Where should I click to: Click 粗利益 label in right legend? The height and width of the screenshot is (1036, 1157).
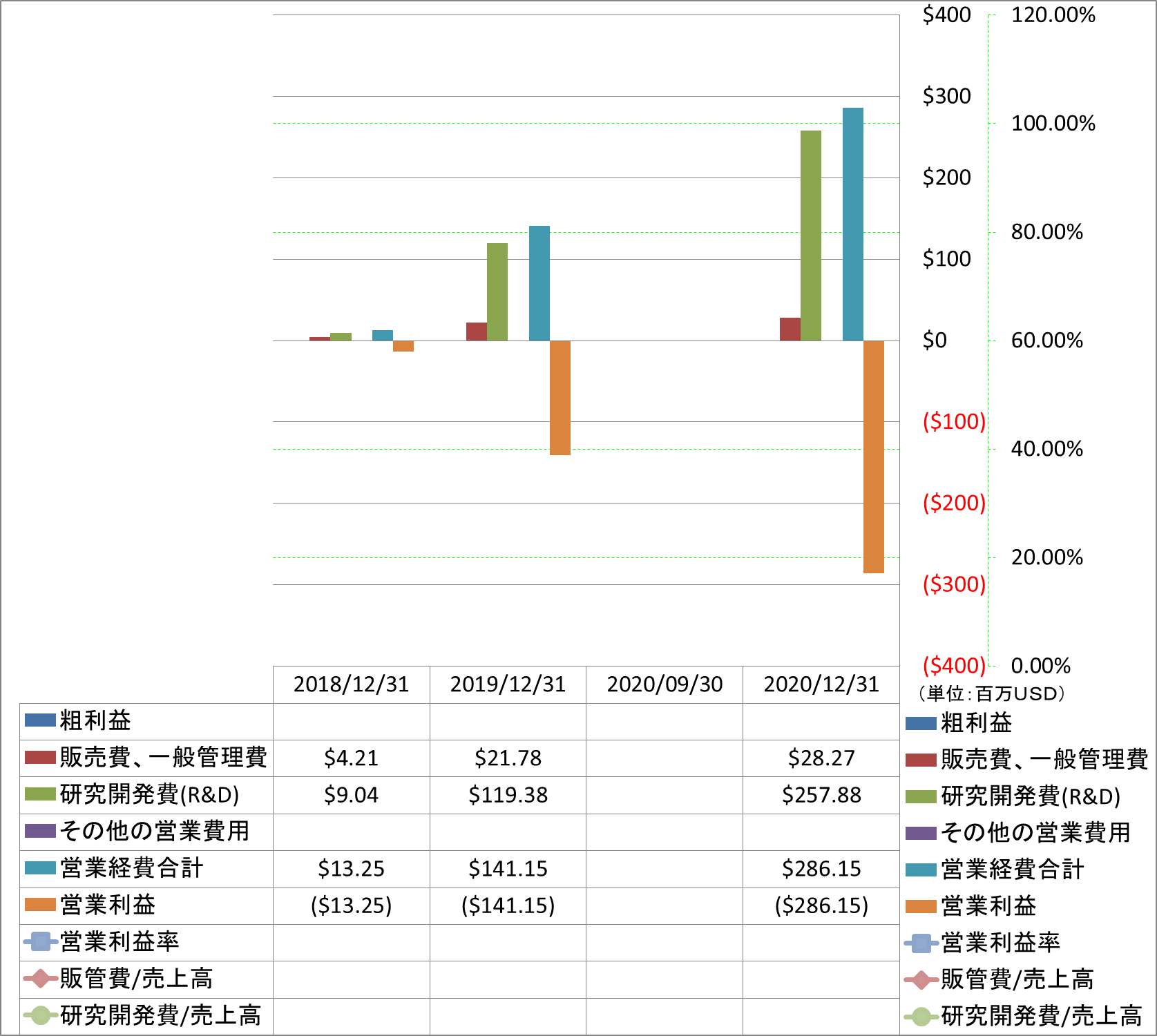976,723
